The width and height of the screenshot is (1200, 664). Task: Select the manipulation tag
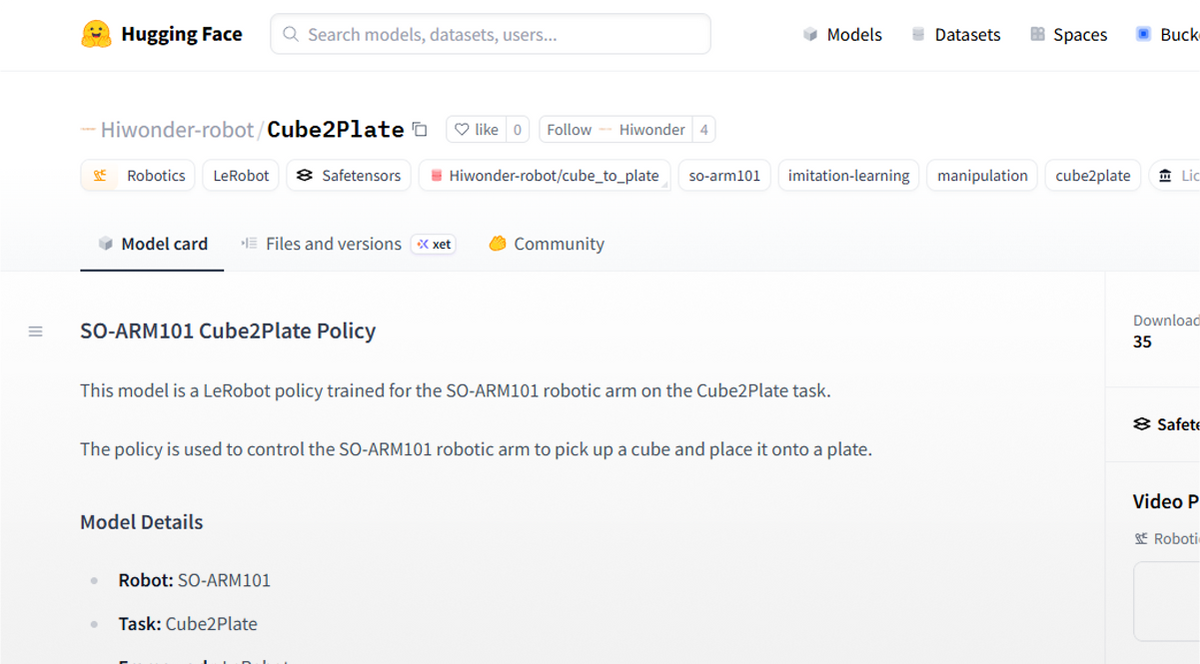coord(982,176)
